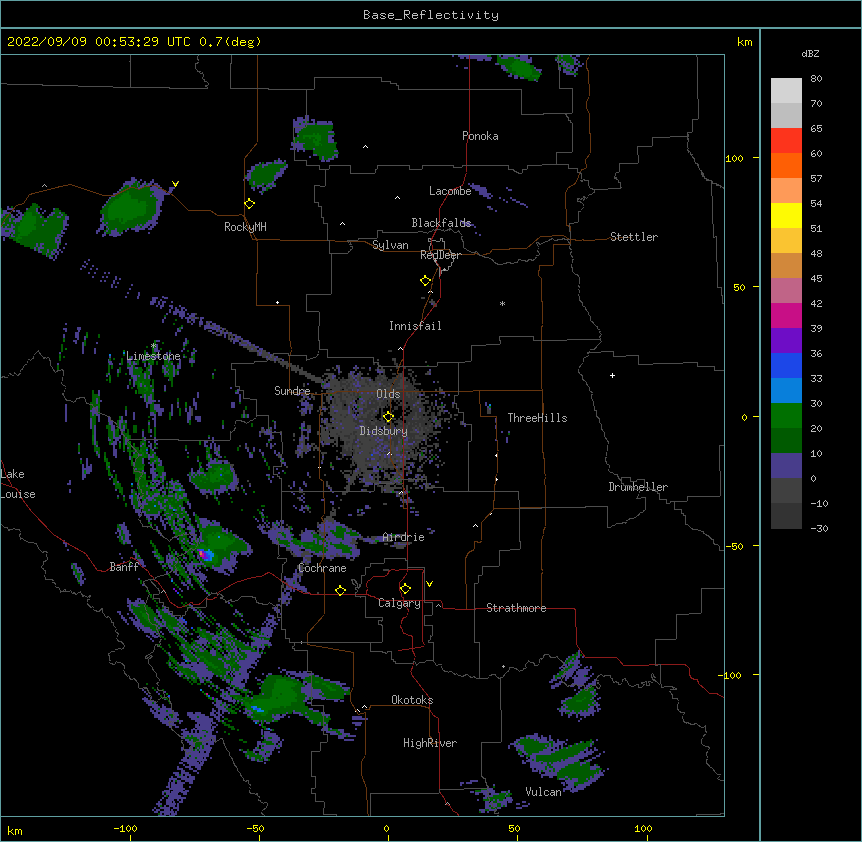Click the Calgary city label
Viewport: 862px width, 842px height.
coord(399,603)
